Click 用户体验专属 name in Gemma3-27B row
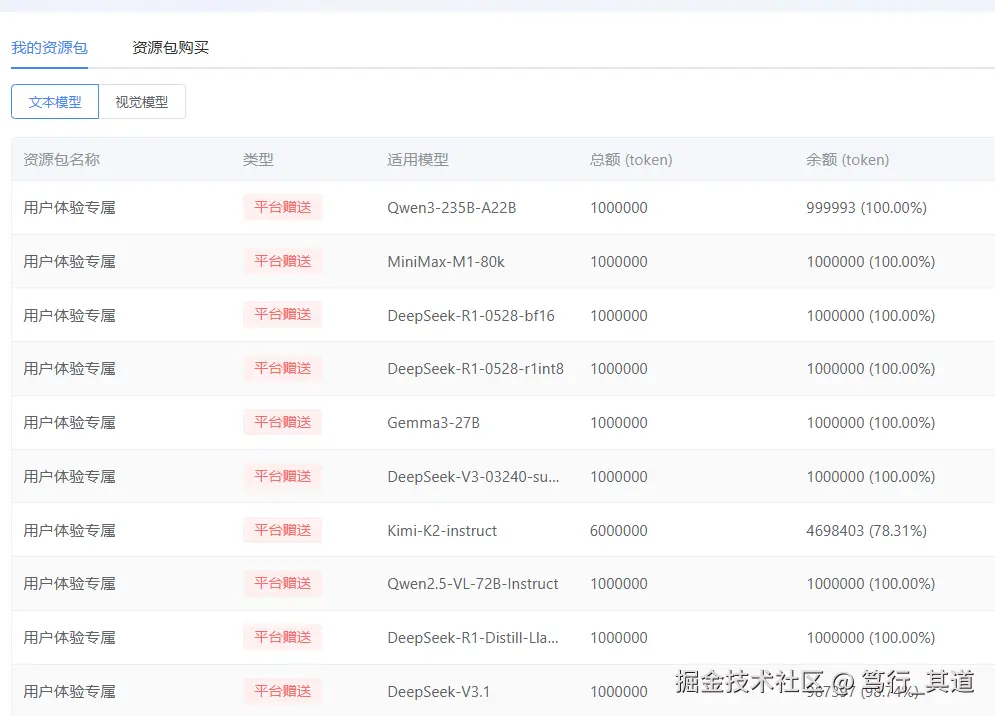Viewport: 995px width, 716px height. pyautogui.click(x=69, y=423)
